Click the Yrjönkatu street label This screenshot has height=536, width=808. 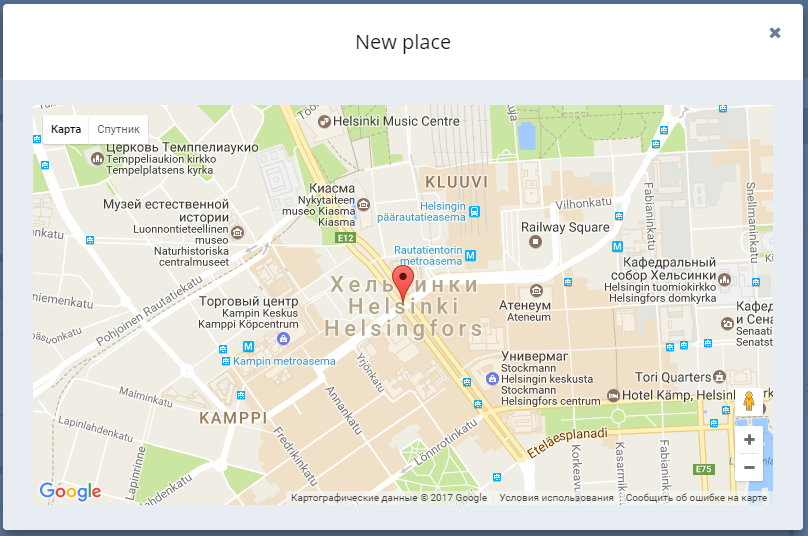click(x=371, y=373)
